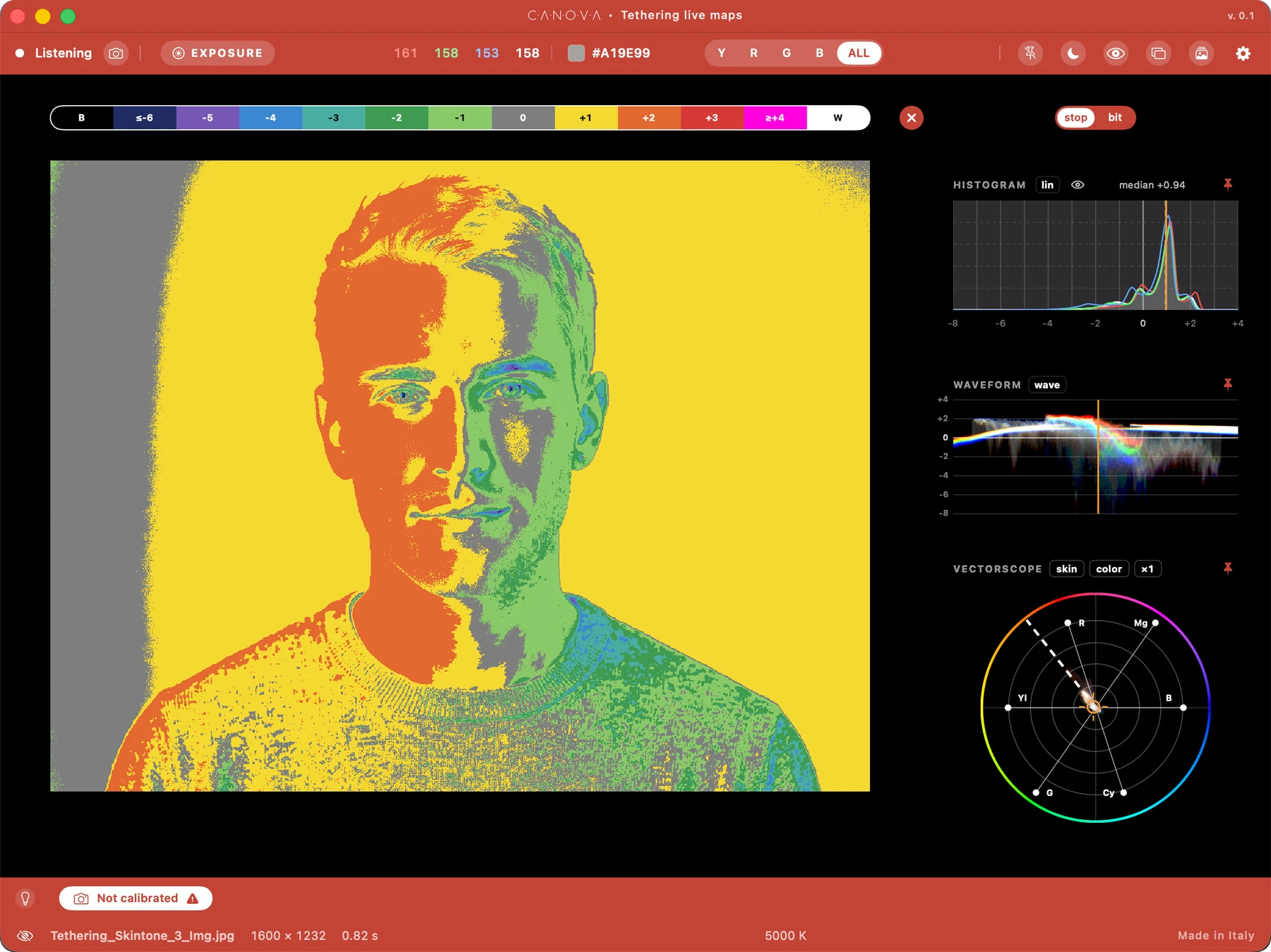Select the Y luminance channel

722,53
